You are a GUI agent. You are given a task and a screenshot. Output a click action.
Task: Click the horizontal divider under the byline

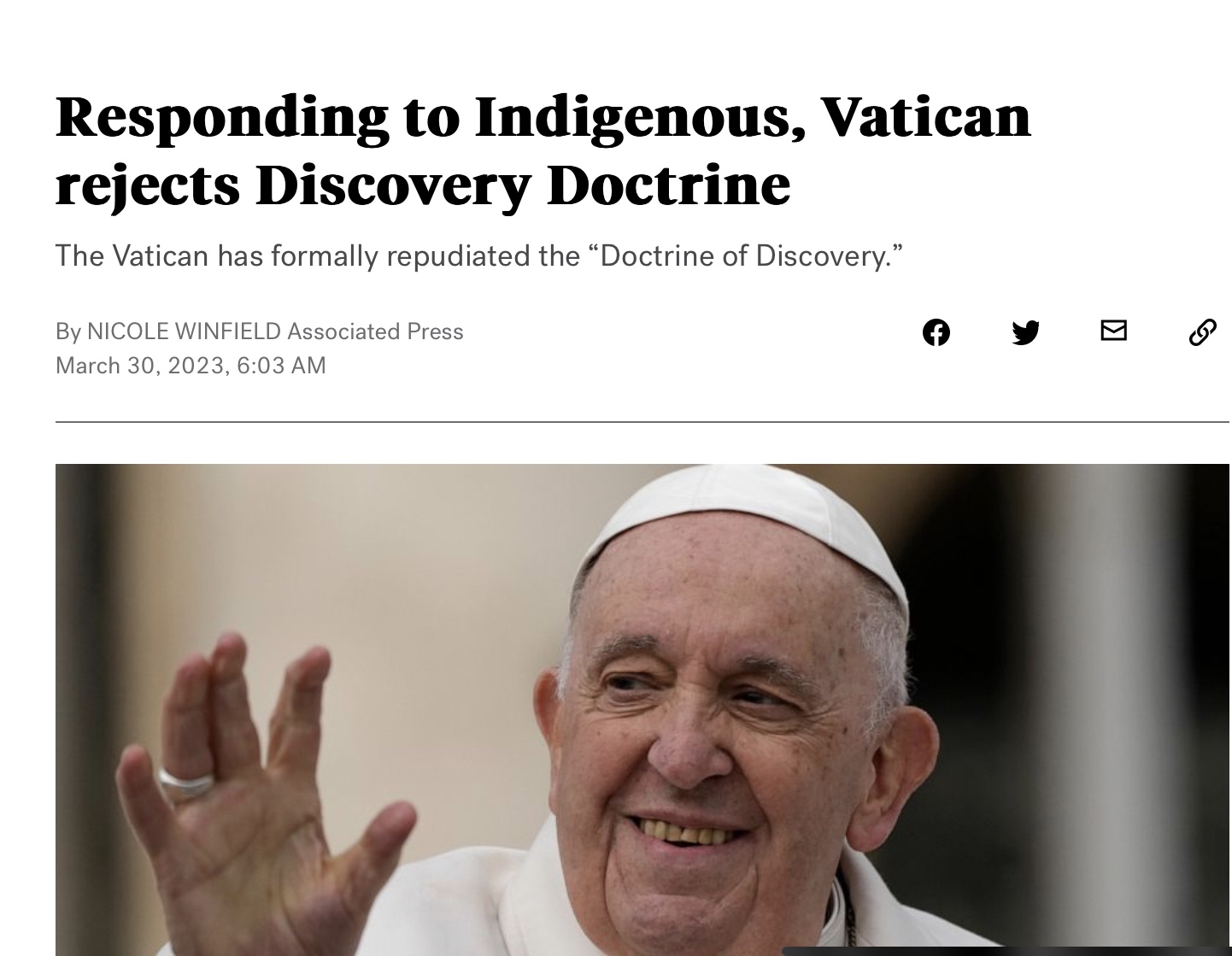point(642,421)
